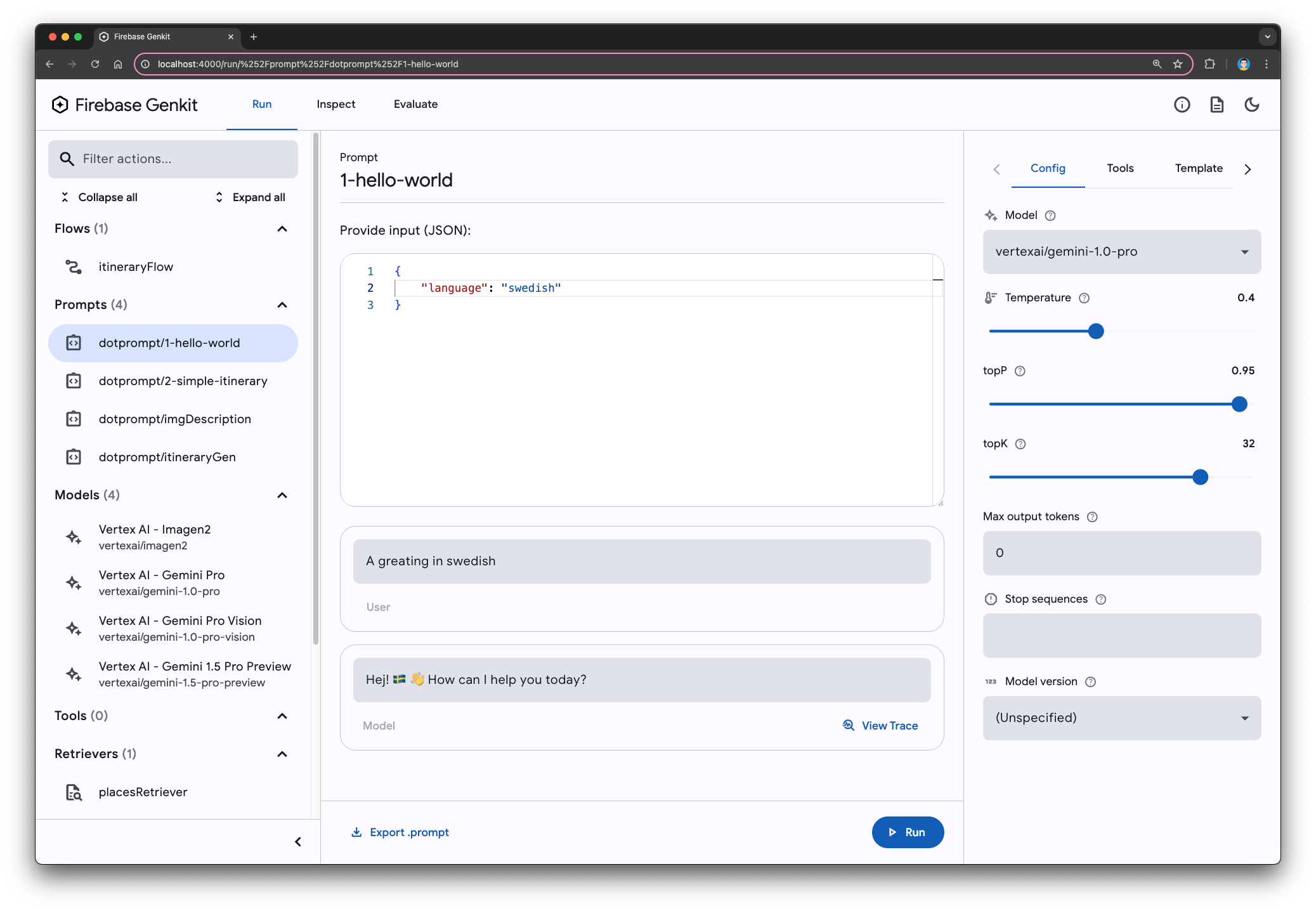Switch to the Template config tab
The width and height of the screenshot is (1316, 911).
click(x=1199, y=168)
